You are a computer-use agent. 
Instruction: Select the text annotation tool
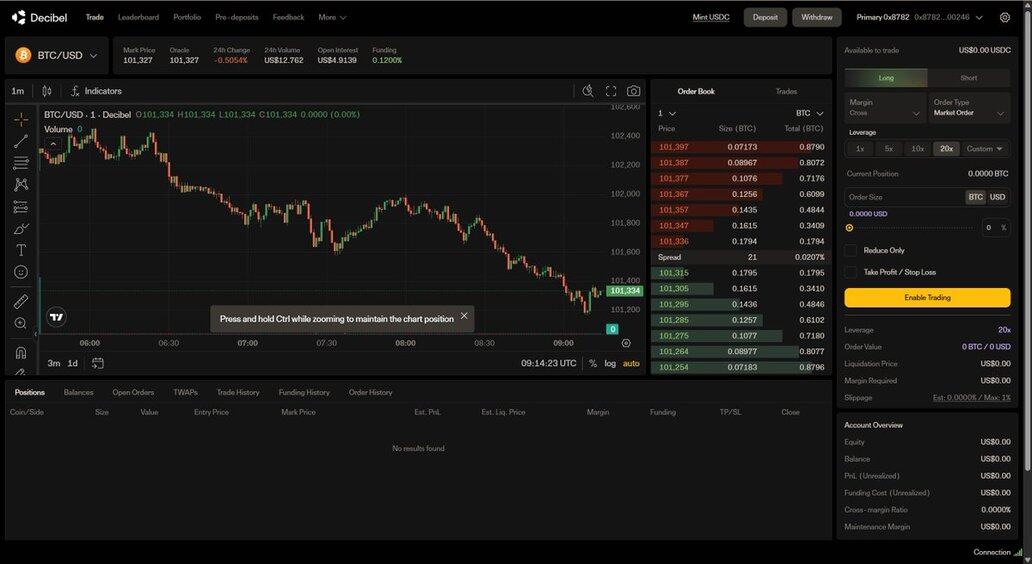coord(21,250)
